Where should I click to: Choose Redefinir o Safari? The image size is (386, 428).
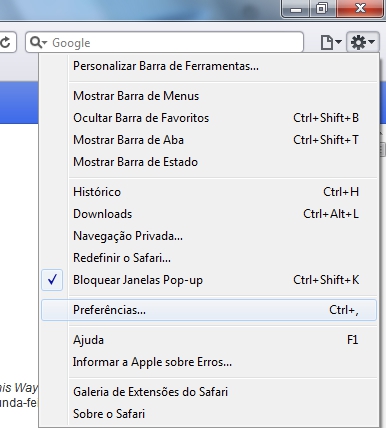tap(209, 258)
